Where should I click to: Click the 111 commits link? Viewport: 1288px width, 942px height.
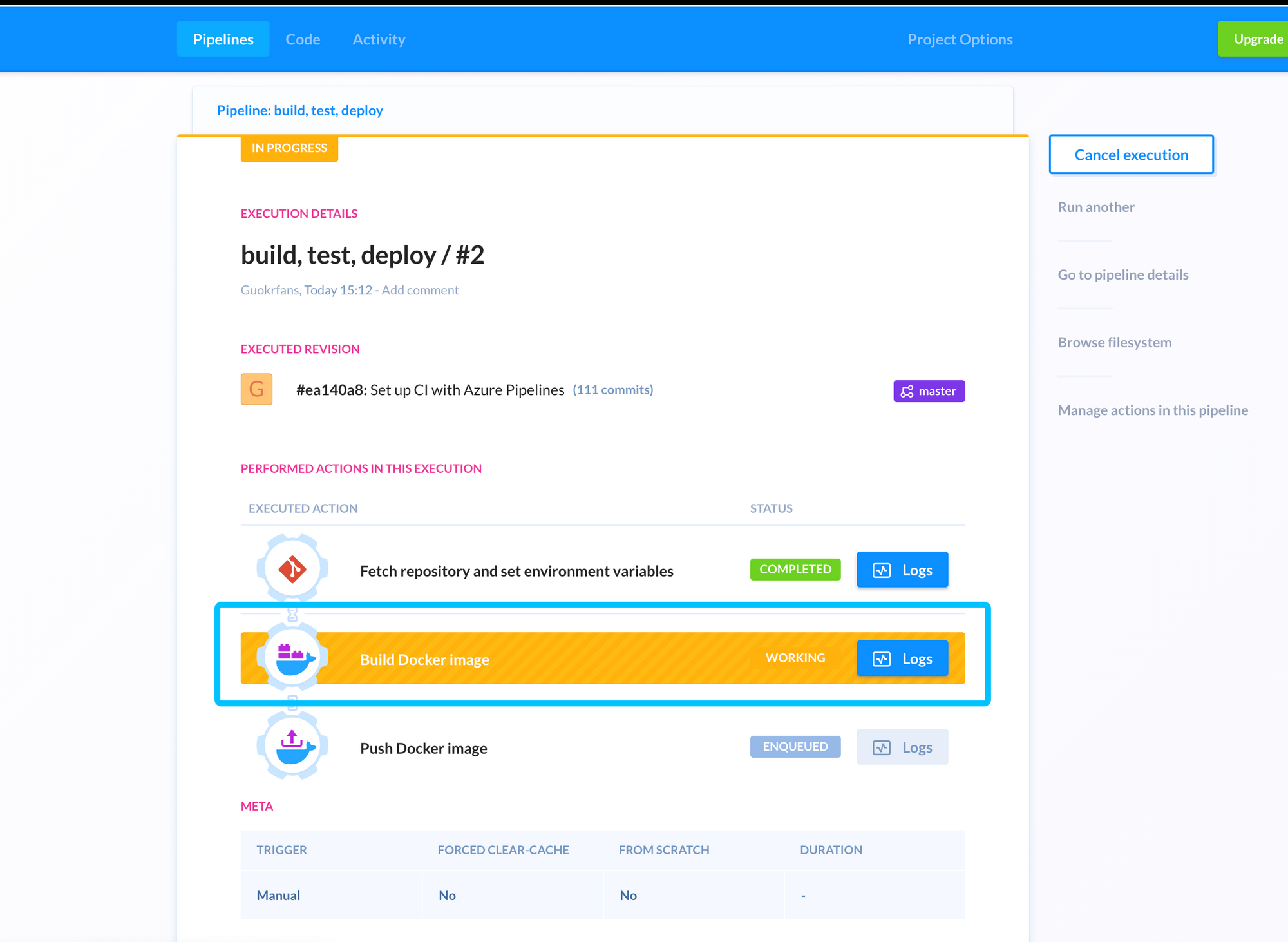612,390
